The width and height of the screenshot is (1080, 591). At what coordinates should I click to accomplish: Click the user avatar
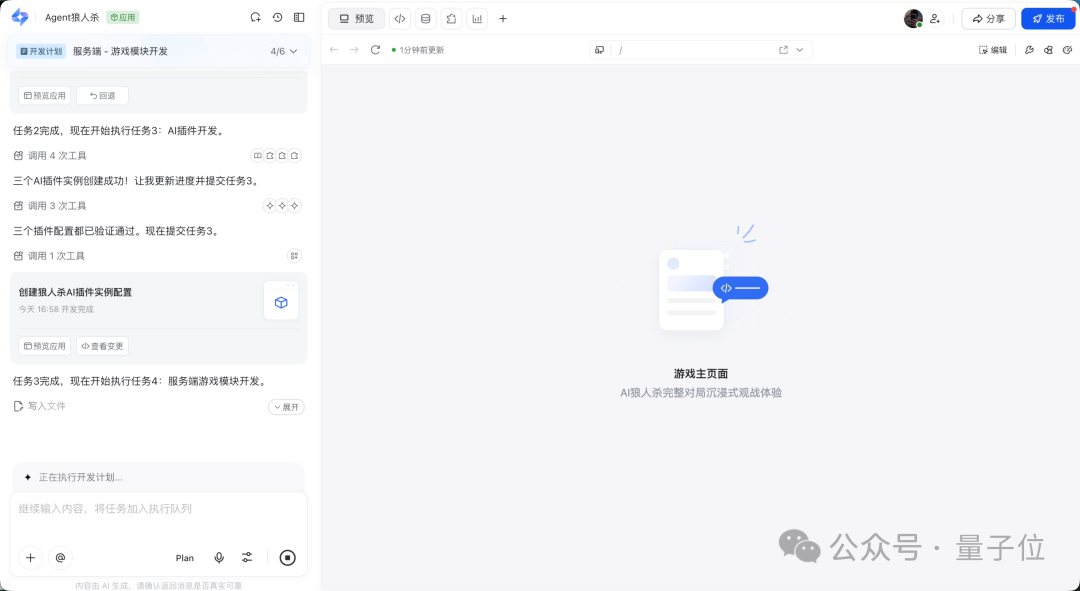click(x=913, y=19)
